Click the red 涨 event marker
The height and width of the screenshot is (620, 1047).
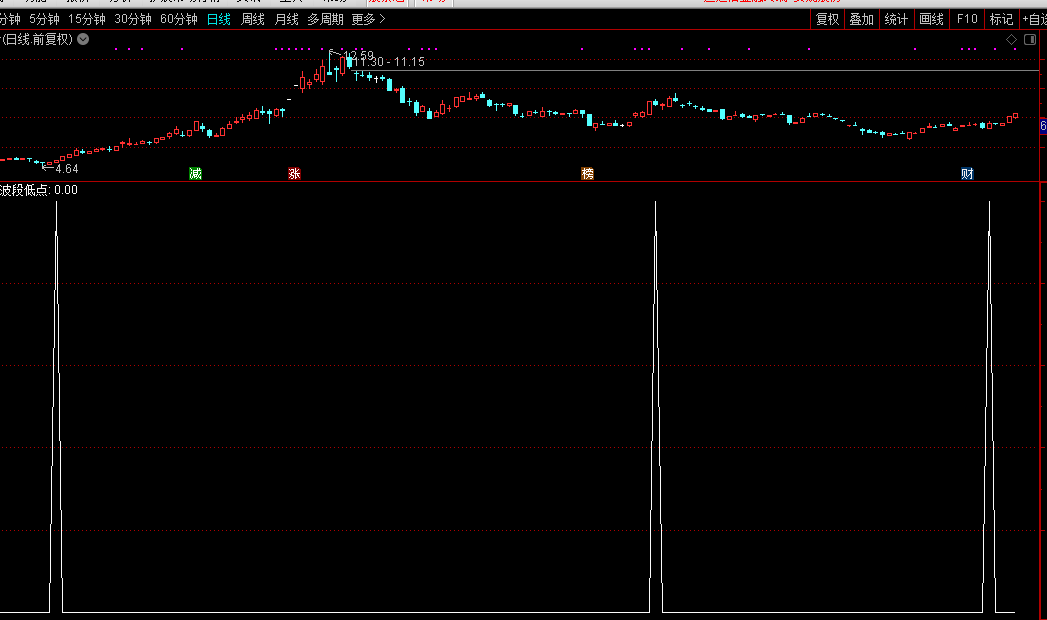(294, 174)
